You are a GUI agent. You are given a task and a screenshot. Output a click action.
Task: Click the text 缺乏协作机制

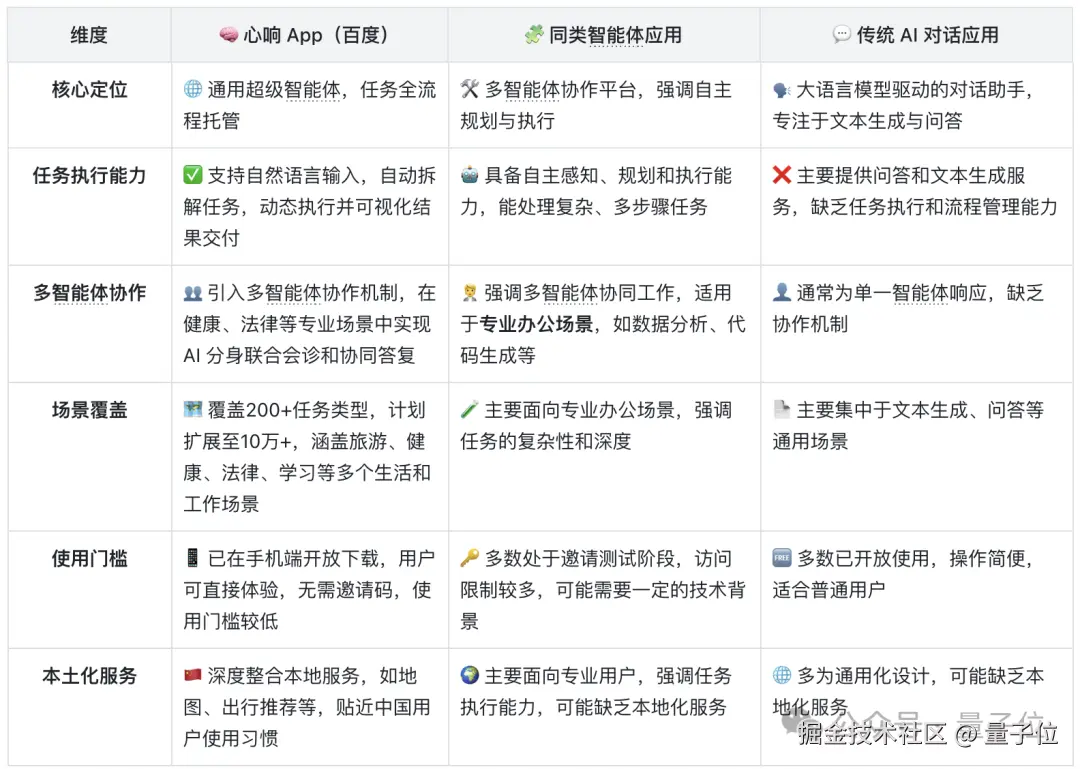pos(908,308)
